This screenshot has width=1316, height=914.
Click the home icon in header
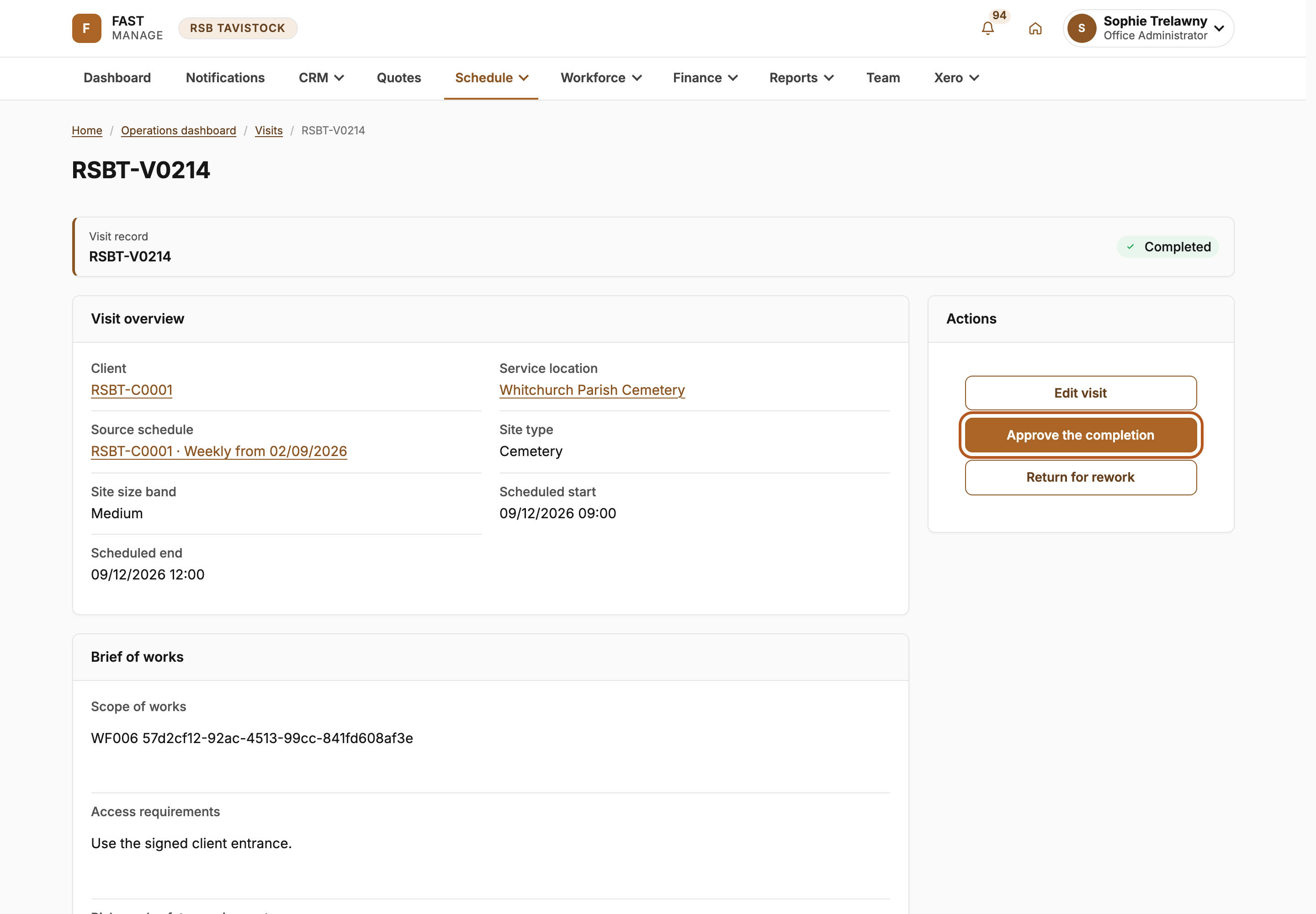1035,28
